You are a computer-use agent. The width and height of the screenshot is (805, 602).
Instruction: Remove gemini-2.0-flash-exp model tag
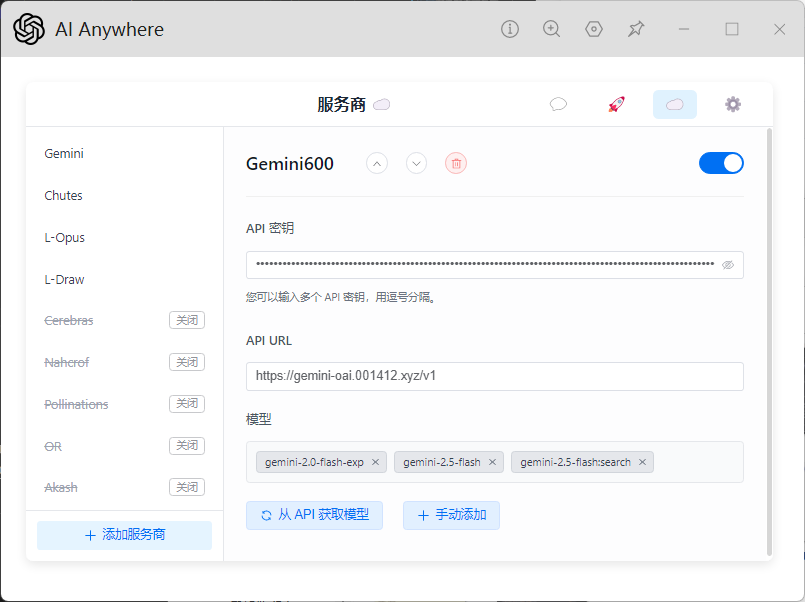pyautogui.click(x=375, y=462)
